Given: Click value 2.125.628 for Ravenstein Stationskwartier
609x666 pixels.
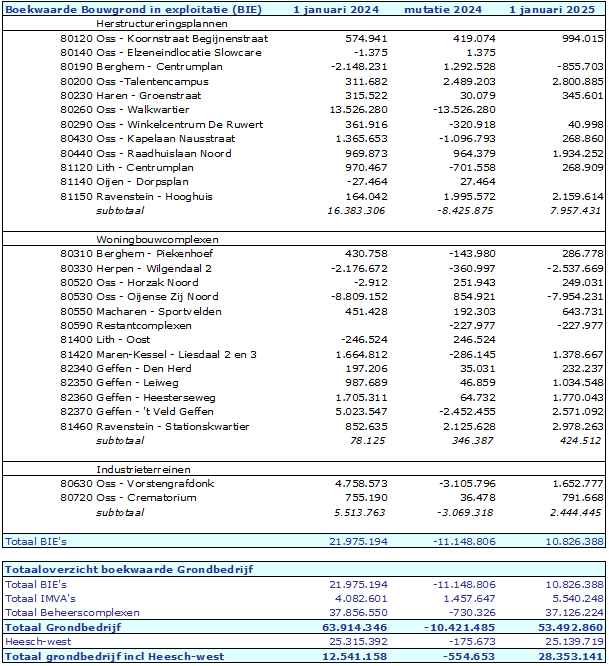Looking at the screenshot, I should pyautogui.click(x=469, y=426).
